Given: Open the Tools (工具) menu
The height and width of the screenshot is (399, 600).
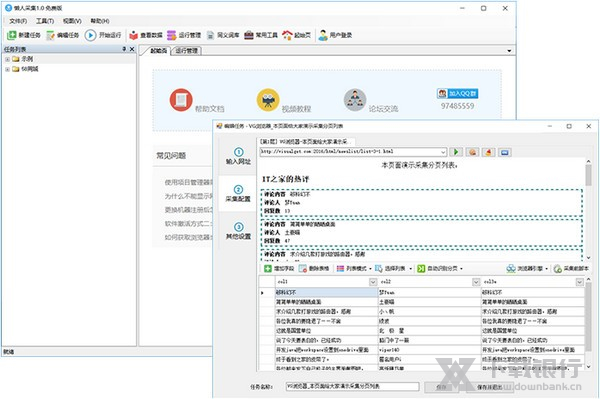Looking at the screenshot, I should pos(45,21).
